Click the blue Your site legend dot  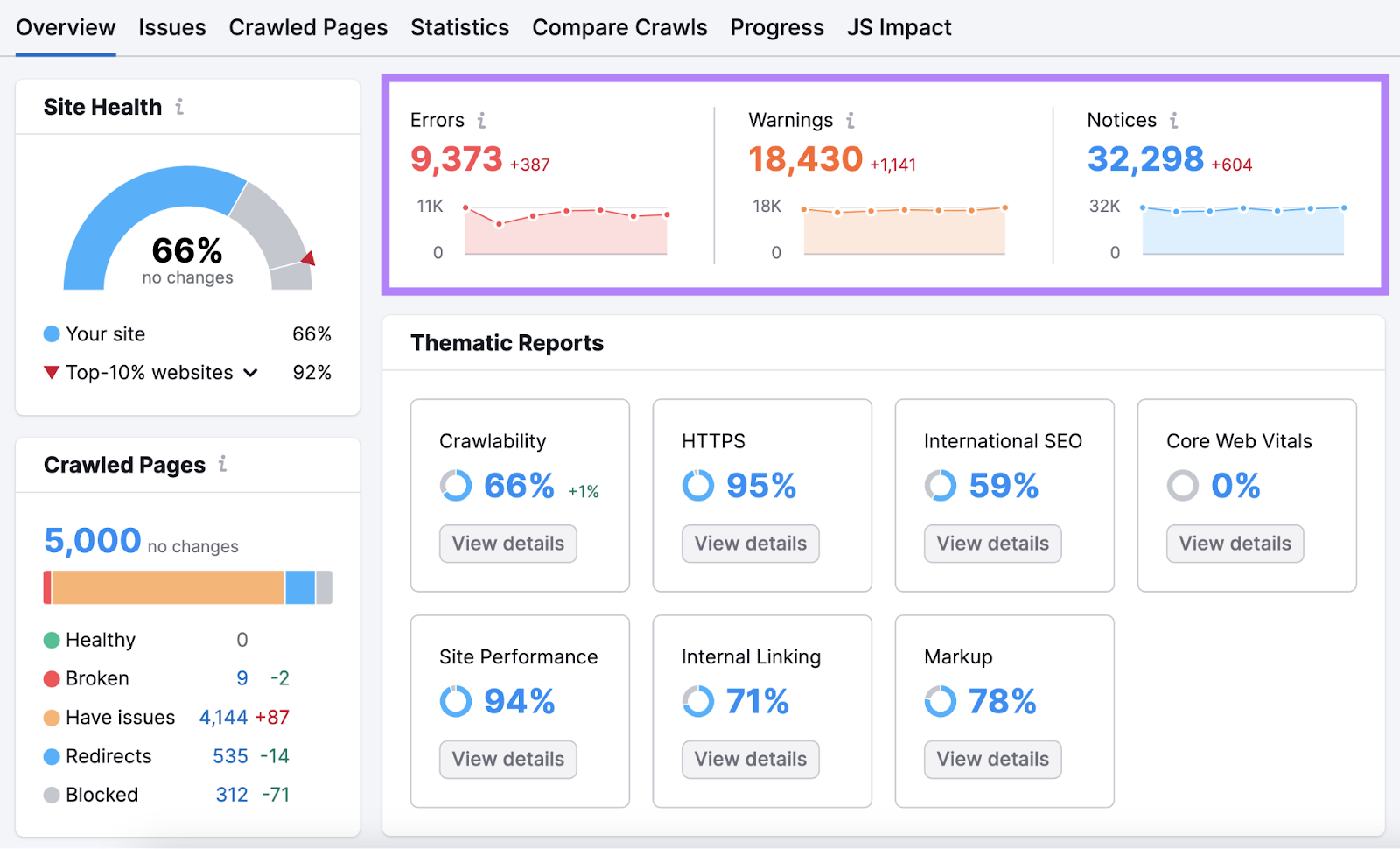click(x=52, y=333)
